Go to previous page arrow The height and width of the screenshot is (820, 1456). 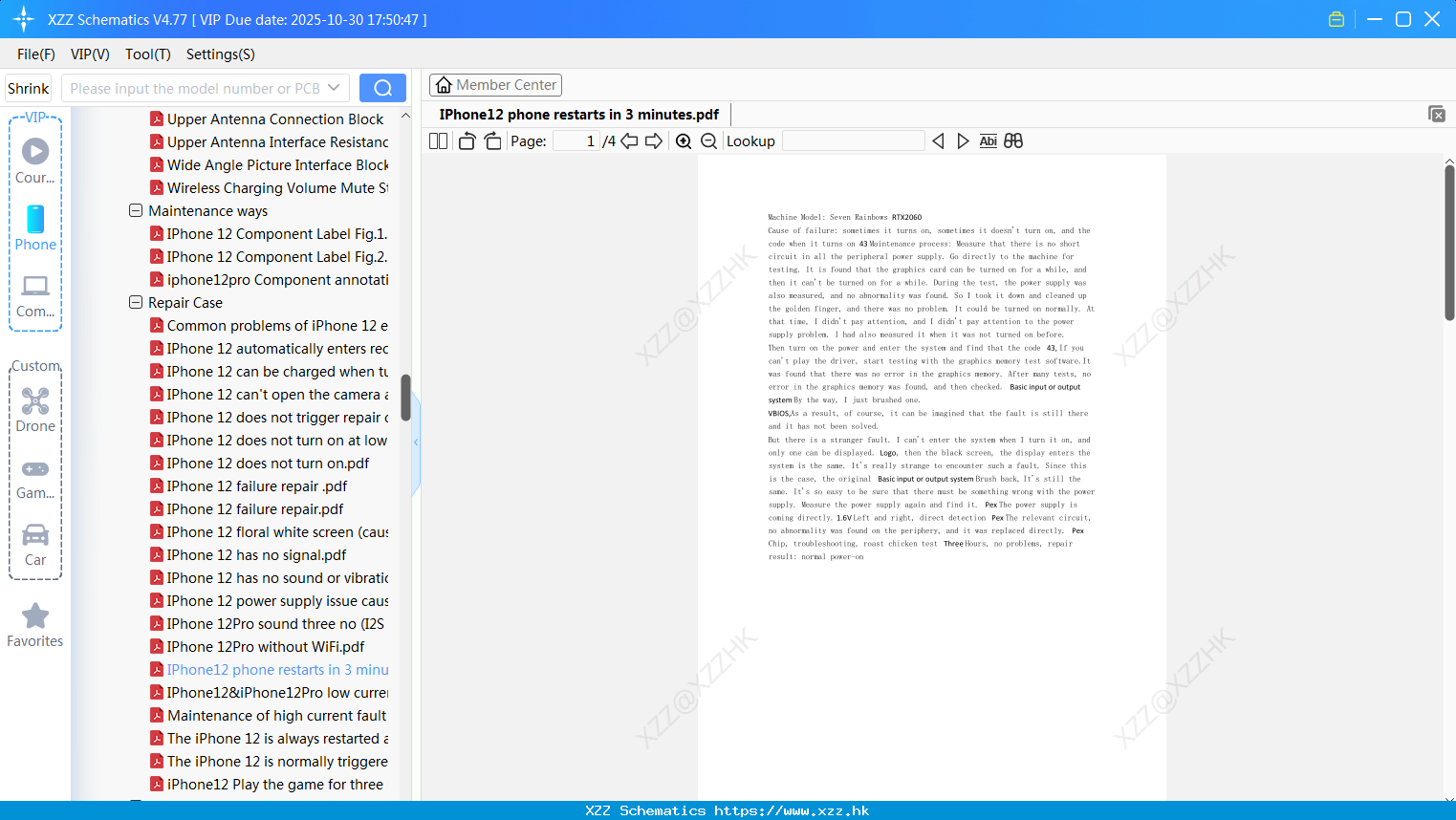click(629, 140)
